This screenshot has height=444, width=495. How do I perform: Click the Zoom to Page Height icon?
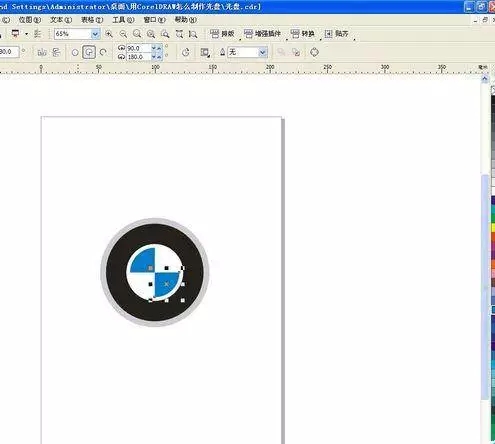coord(193,34)
